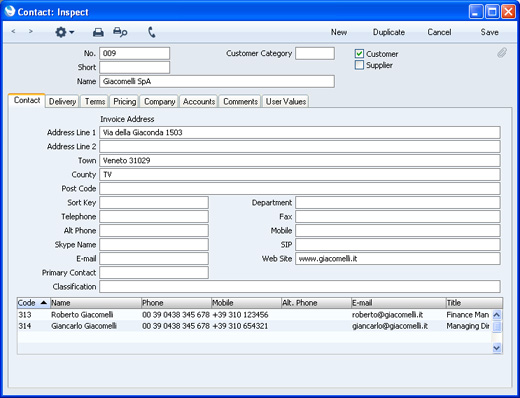
Task: Save the contact record
Action: (x=489, y=32)
